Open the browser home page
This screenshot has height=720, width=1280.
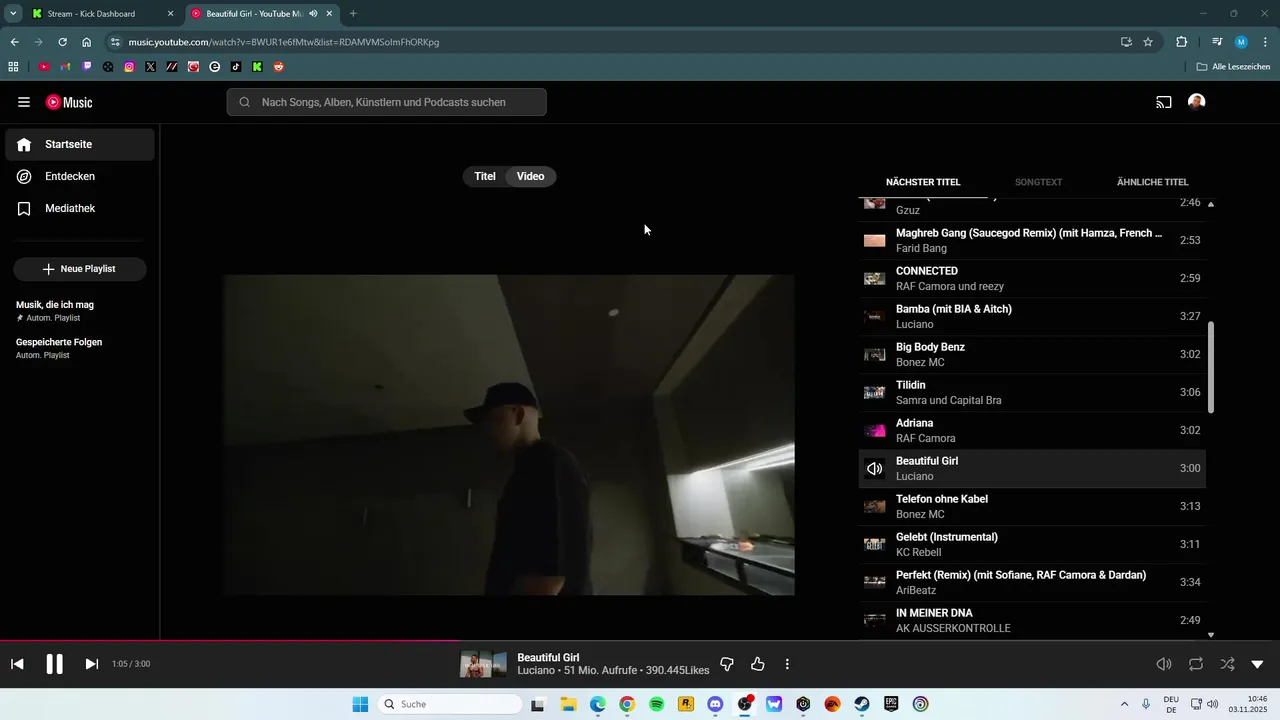point(87,42)
